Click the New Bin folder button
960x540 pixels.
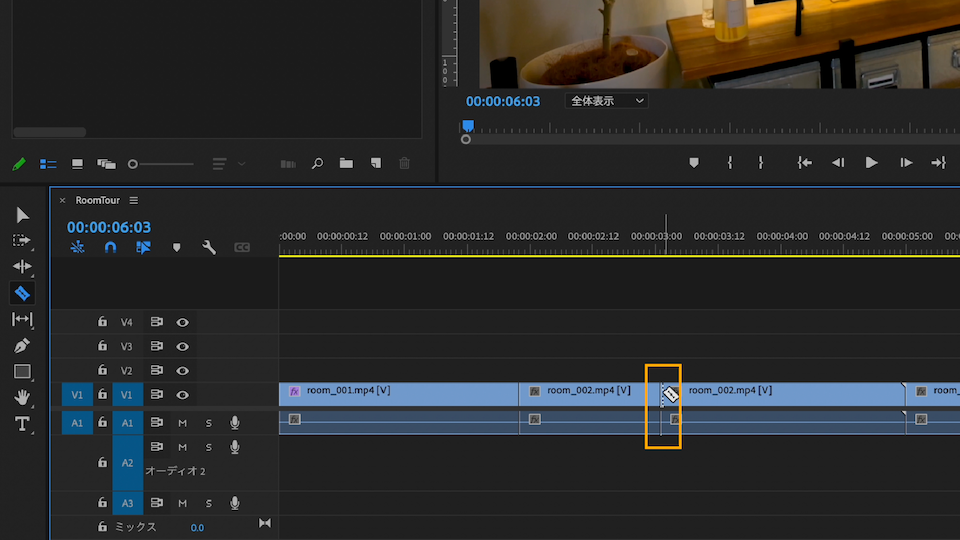(346, 163)
